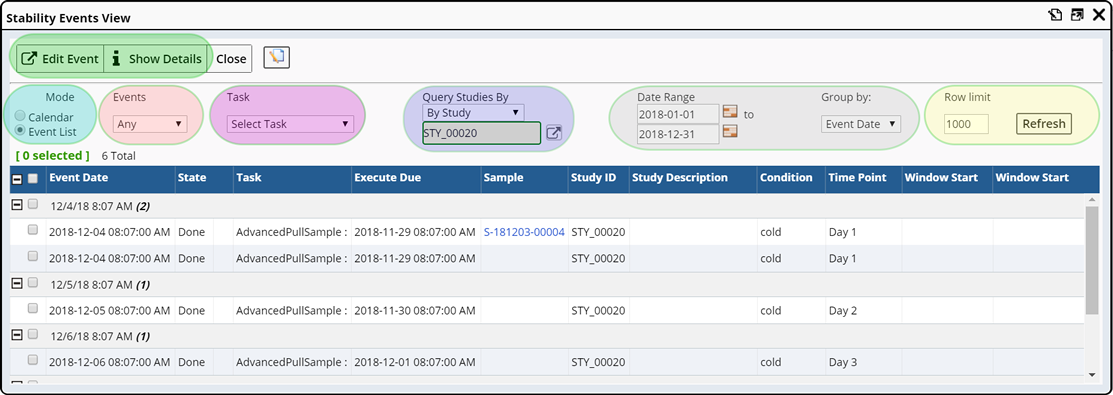Image resolution: width=1113 pixels, height=395 pixels.
Task: Collapse all groups using header minus icon
Action: tap(18, 178)
